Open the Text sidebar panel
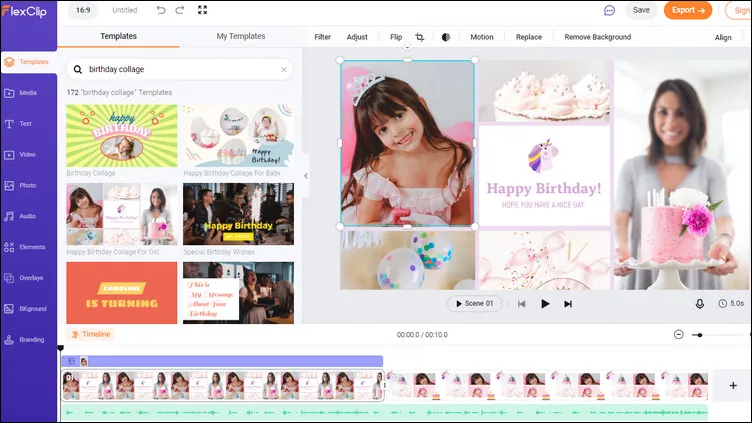 click(18, 124)
